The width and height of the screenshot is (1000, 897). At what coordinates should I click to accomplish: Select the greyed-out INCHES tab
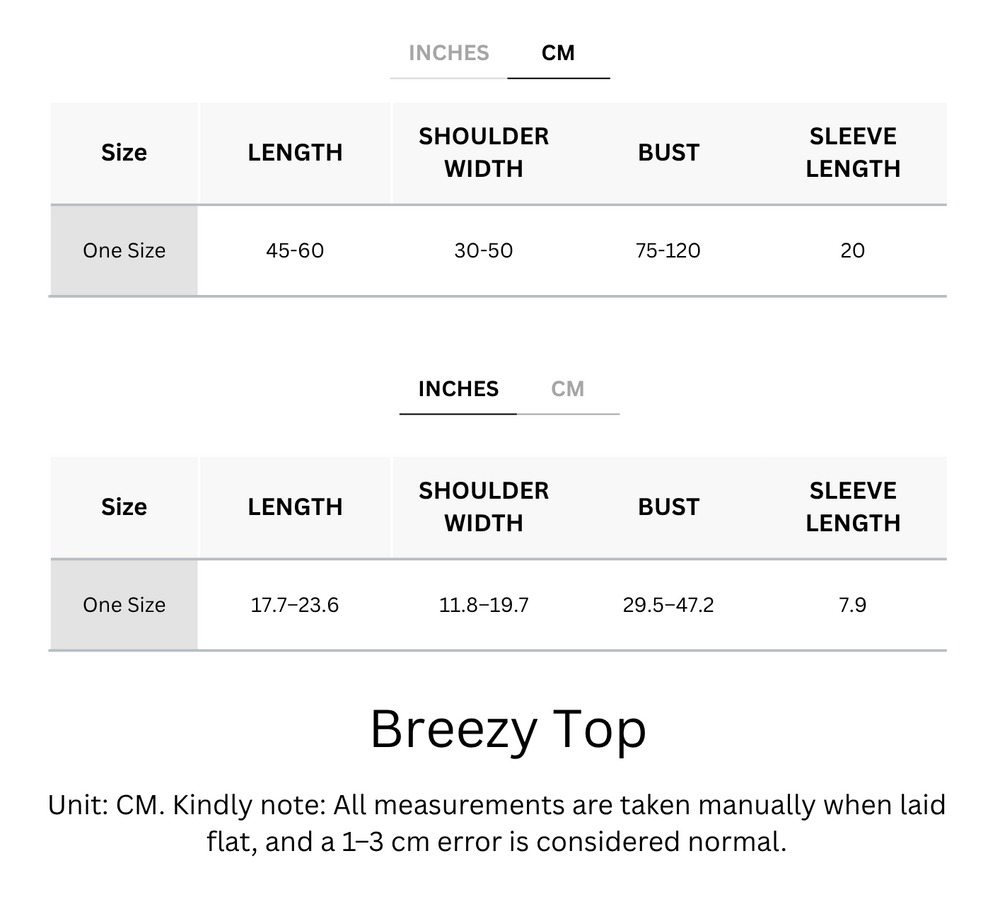(x=448, y=53)
